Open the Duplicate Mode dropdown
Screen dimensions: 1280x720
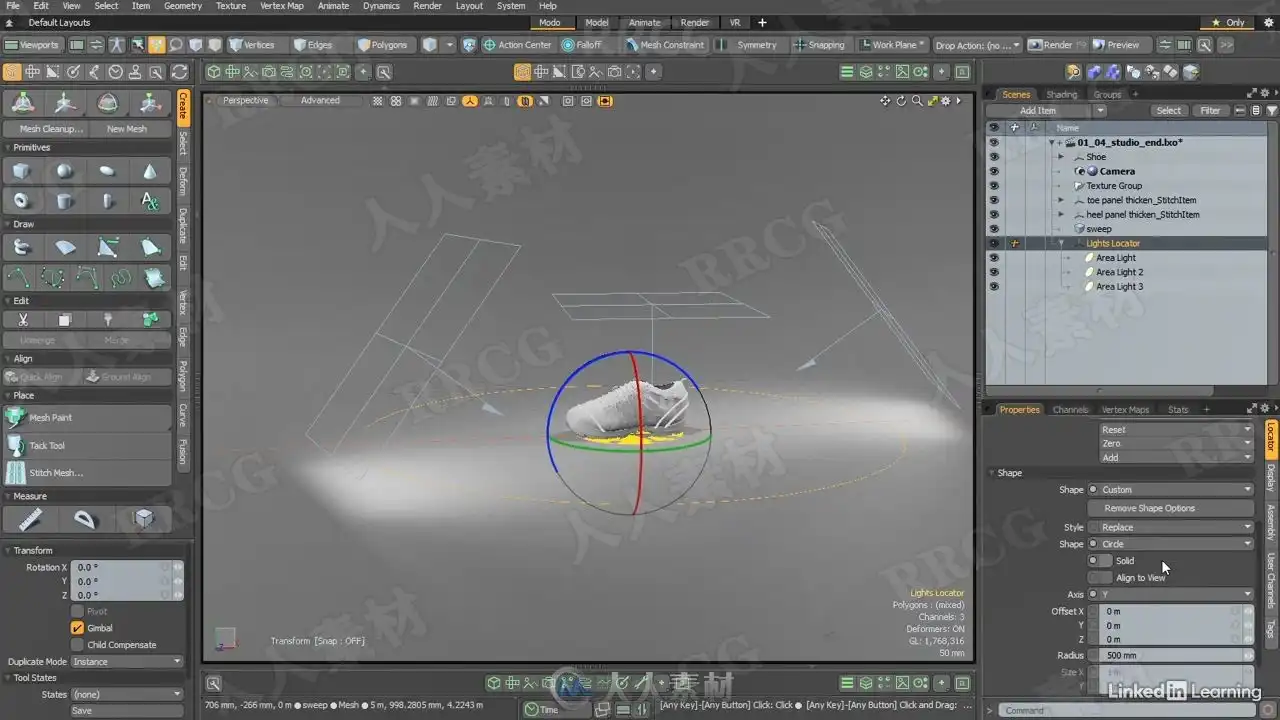[127, 662]
